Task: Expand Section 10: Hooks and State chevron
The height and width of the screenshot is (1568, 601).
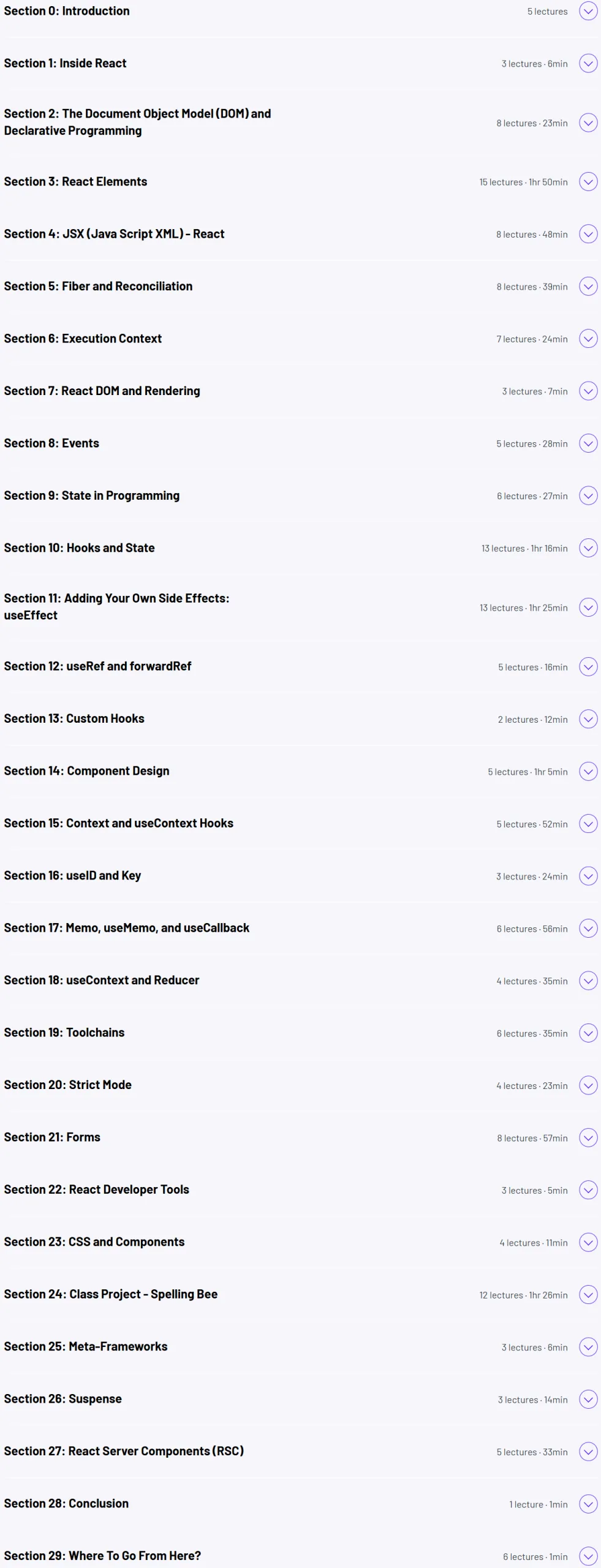Action: [x=588, y=548]
